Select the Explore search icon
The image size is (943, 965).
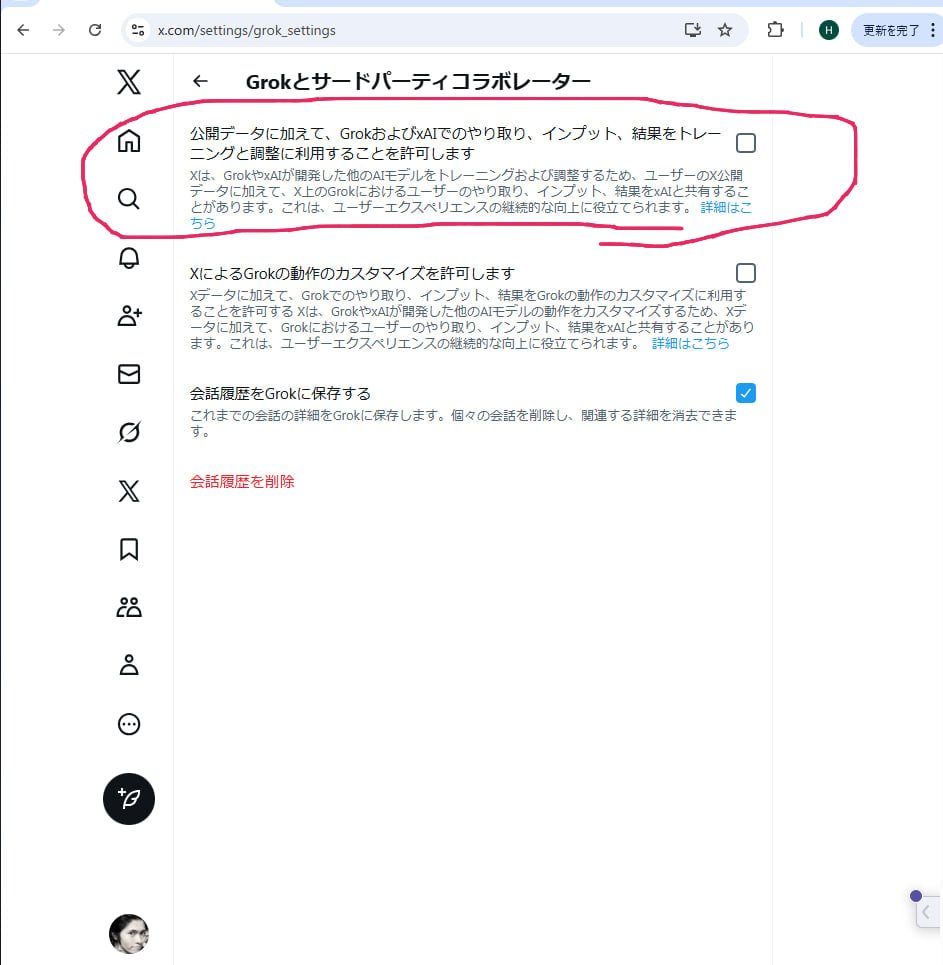pyautogui.click(x=128, y=199)
